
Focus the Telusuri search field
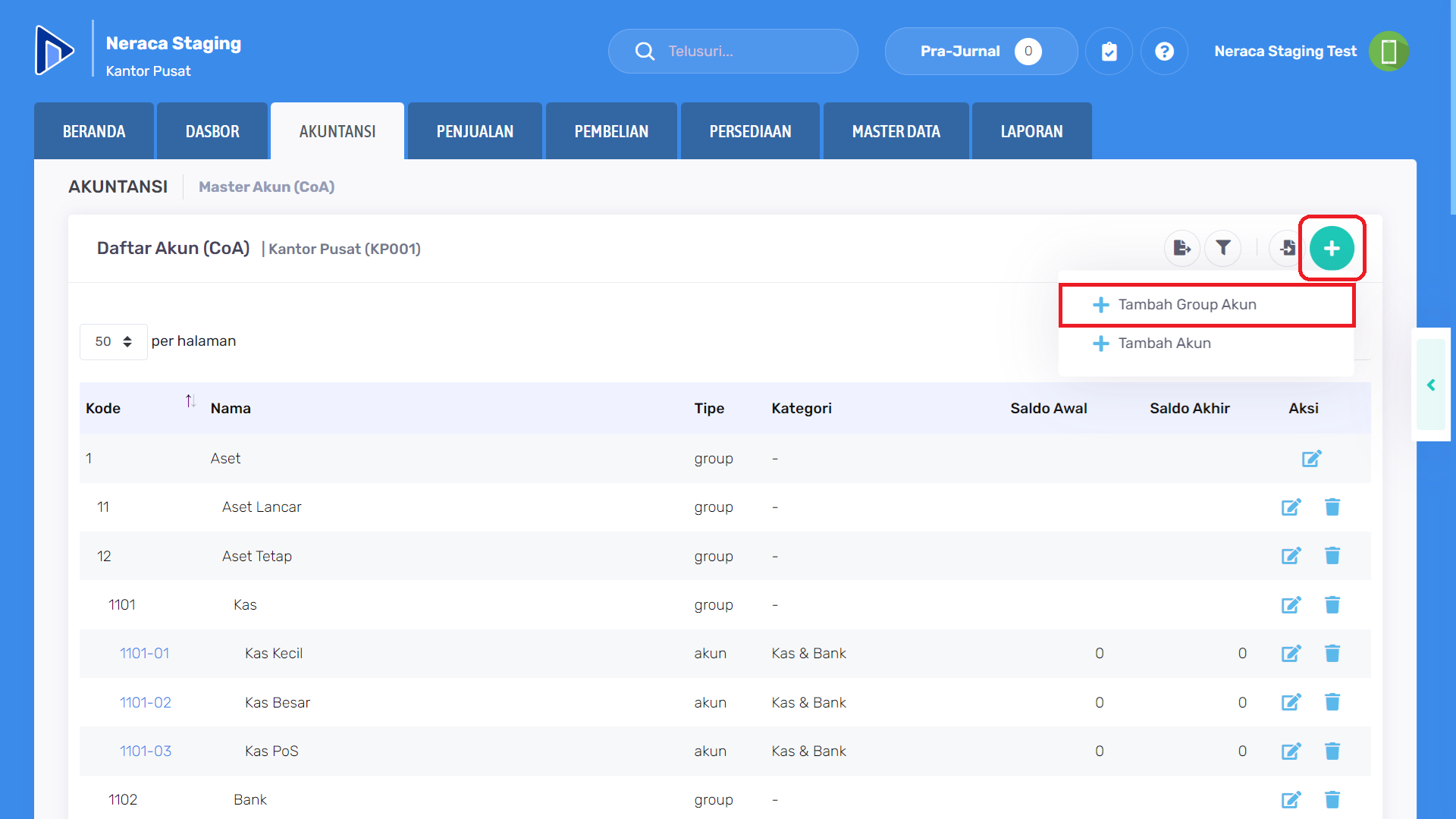click(x=733, y=51)
